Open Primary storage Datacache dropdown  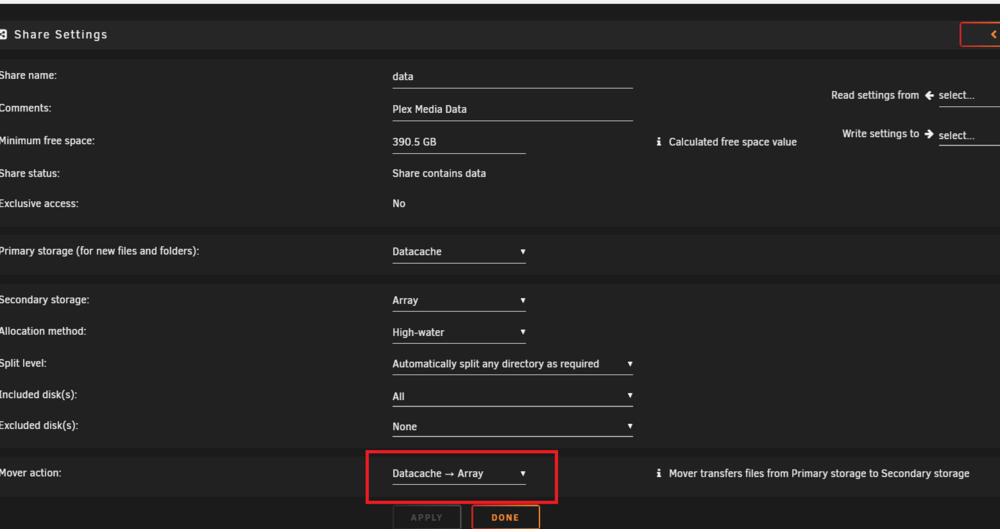459,252
